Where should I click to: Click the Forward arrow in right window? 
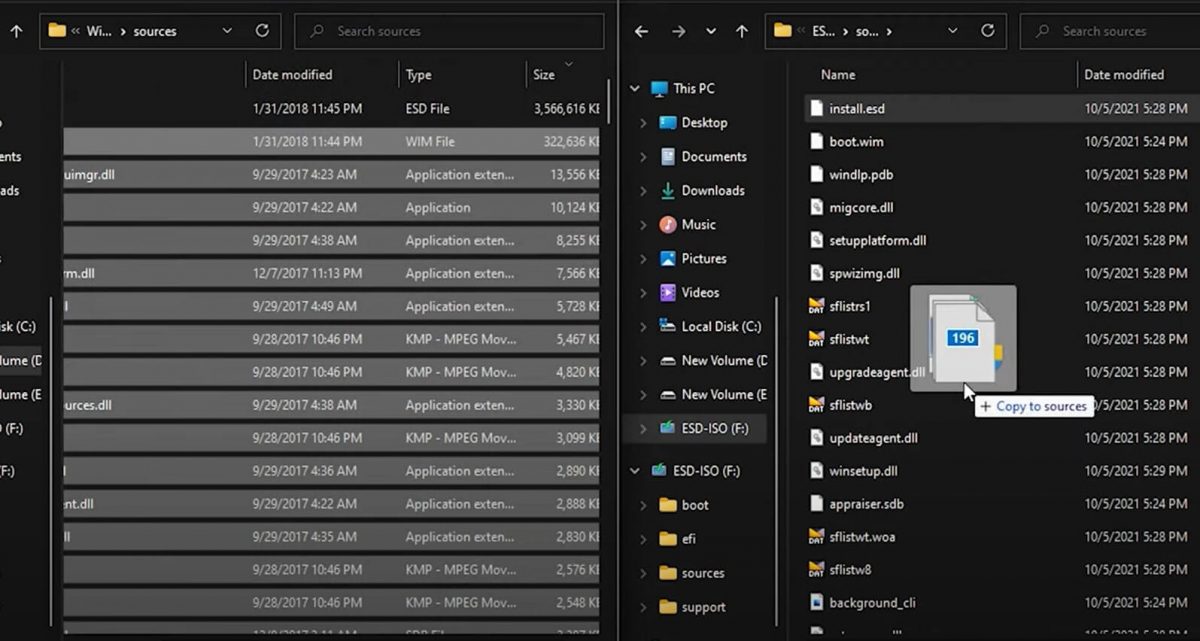[x=678, y=31]
